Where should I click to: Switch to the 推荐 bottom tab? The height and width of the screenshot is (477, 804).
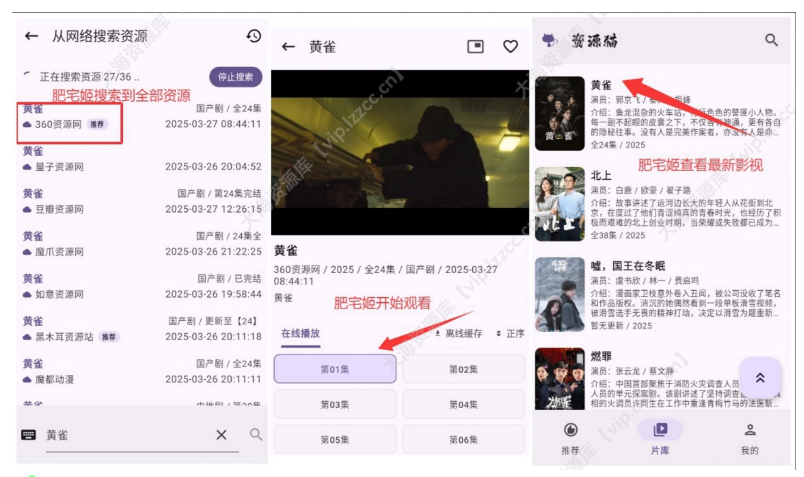[570, 436]
